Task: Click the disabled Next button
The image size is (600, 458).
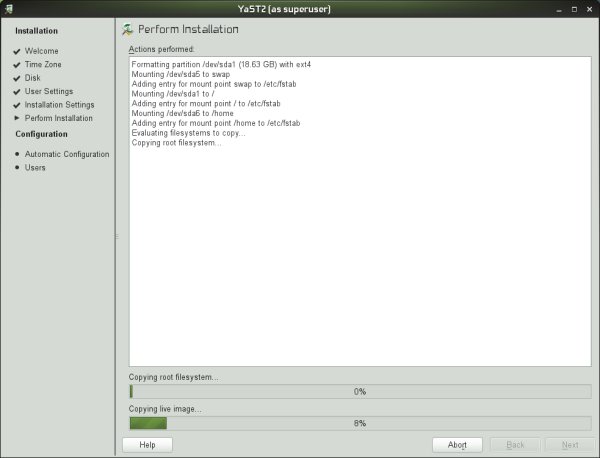Action: (570, 445)
